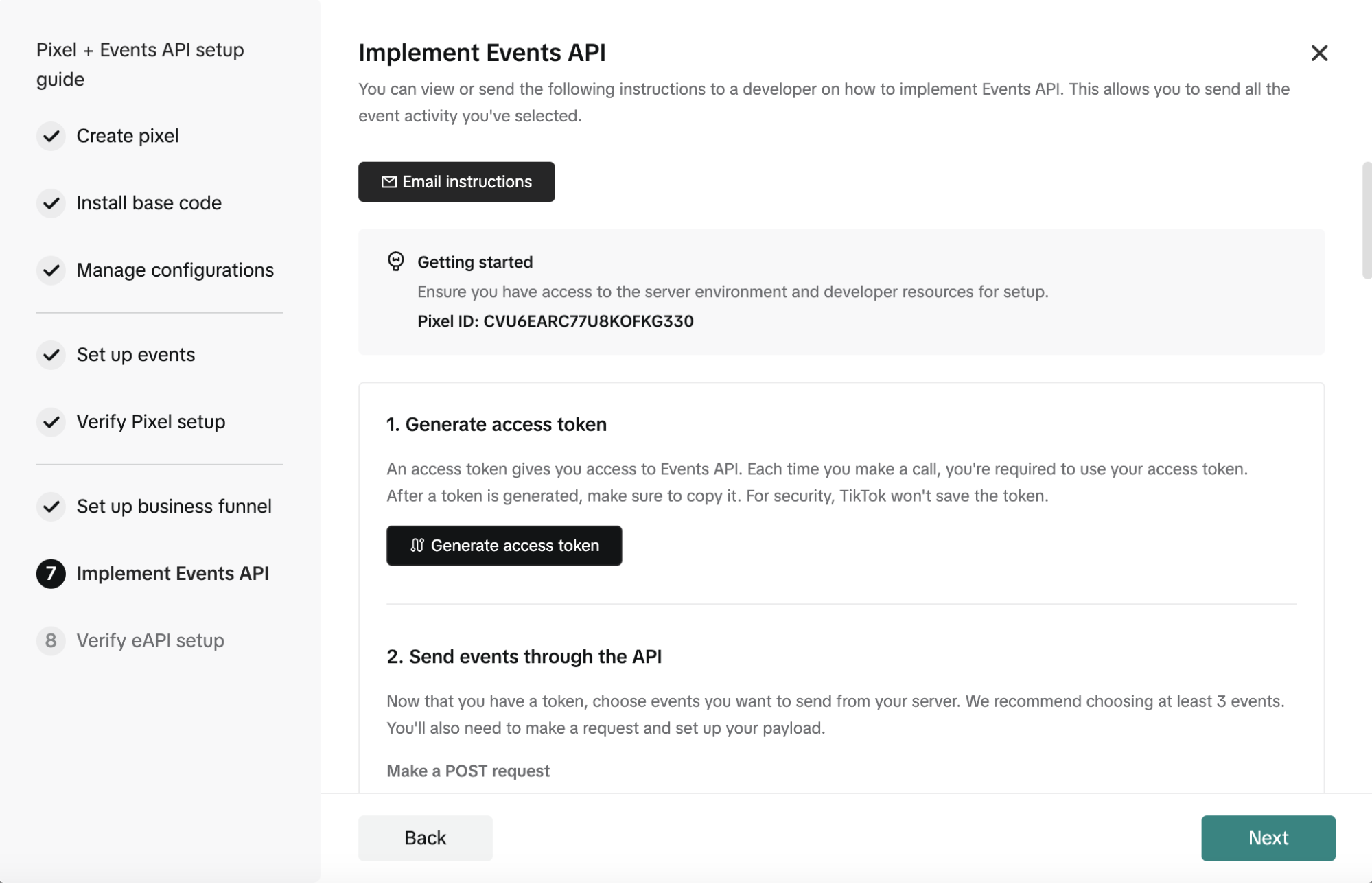The image size is (1372, 884).
Task: Open the Create pixel step
Action: click(x=128, y=136)
